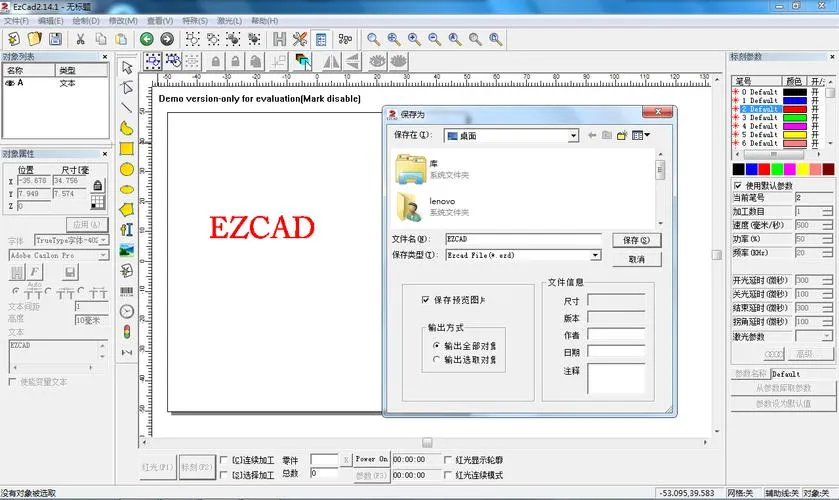Select the Vector file import tool
Screen dimensions: 839x500
pyautogui.click(x=127, y=270)
